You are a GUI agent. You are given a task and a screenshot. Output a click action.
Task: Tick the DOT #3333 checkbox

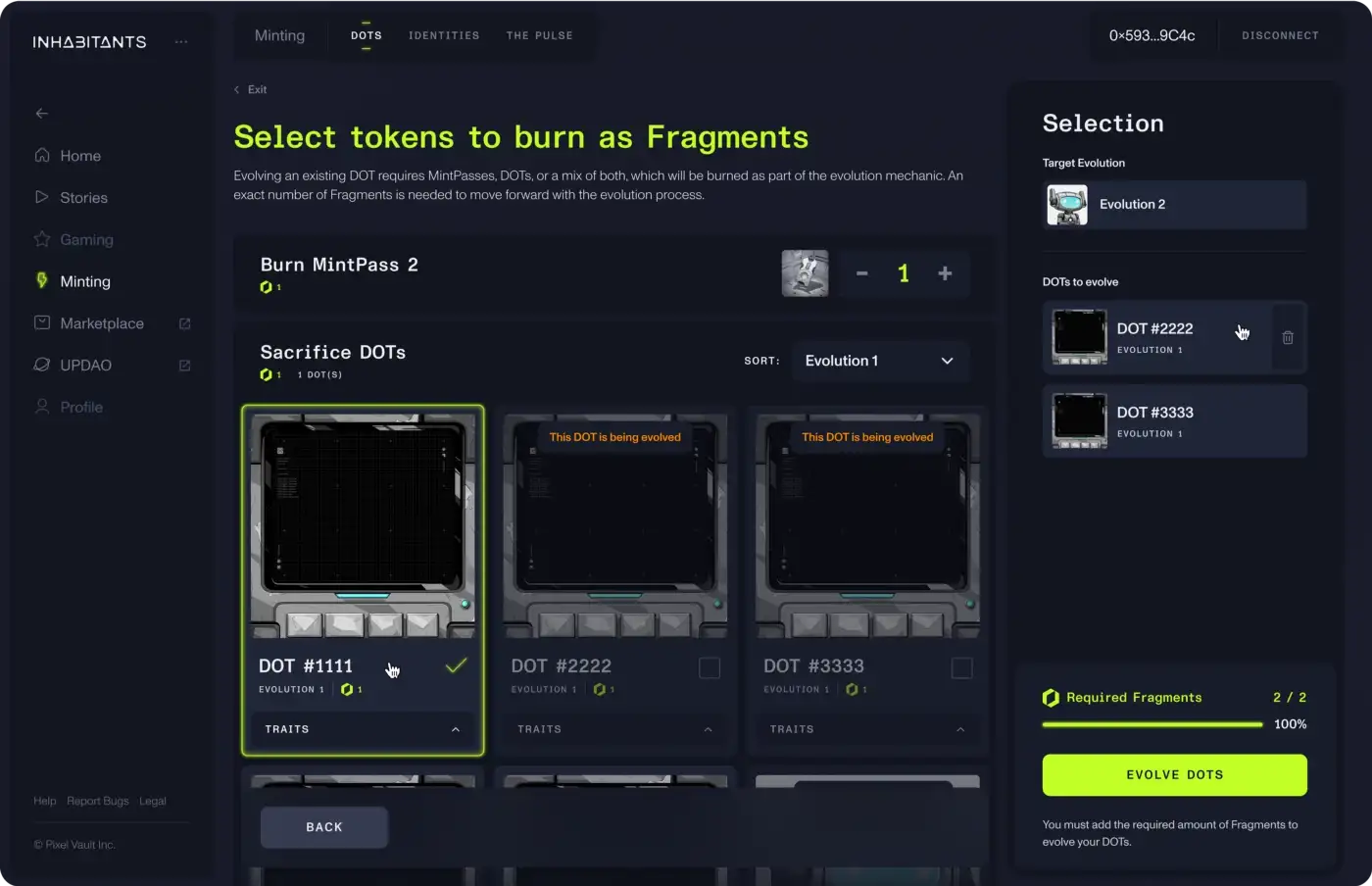962,668
